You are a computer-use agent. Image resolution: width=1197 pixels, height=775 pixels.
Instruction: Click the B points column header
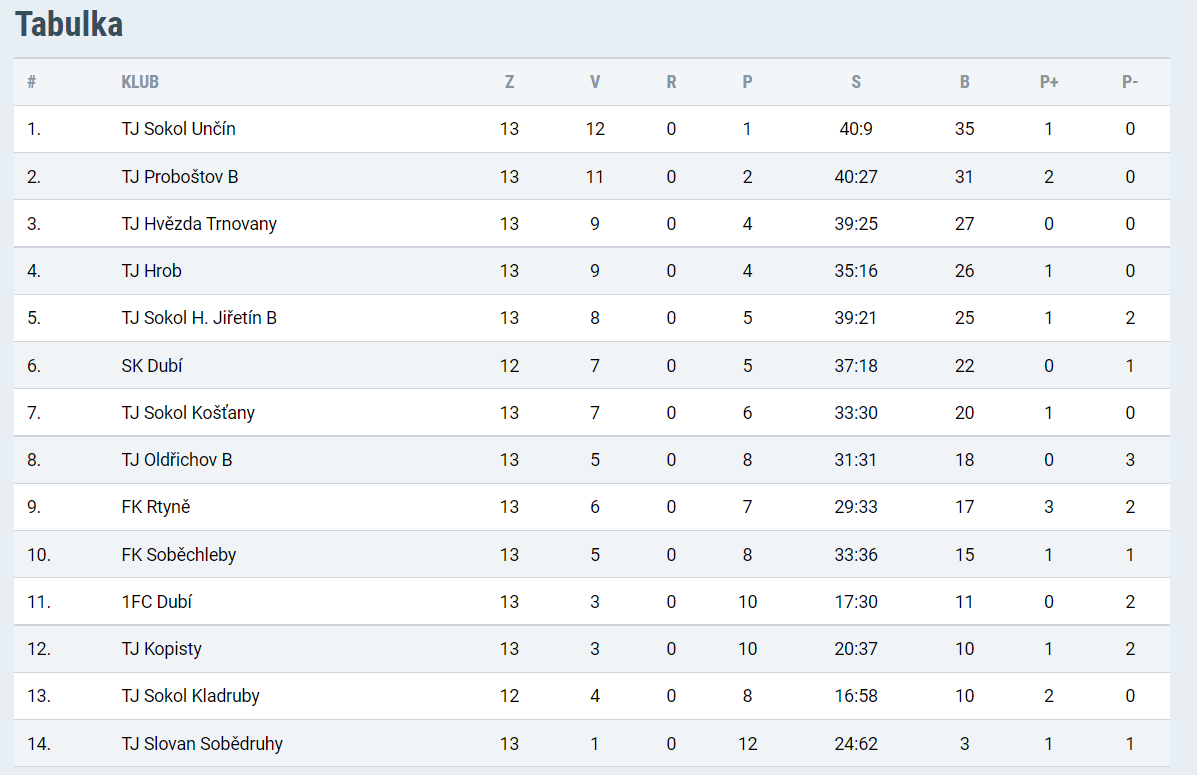pos(964,82)
